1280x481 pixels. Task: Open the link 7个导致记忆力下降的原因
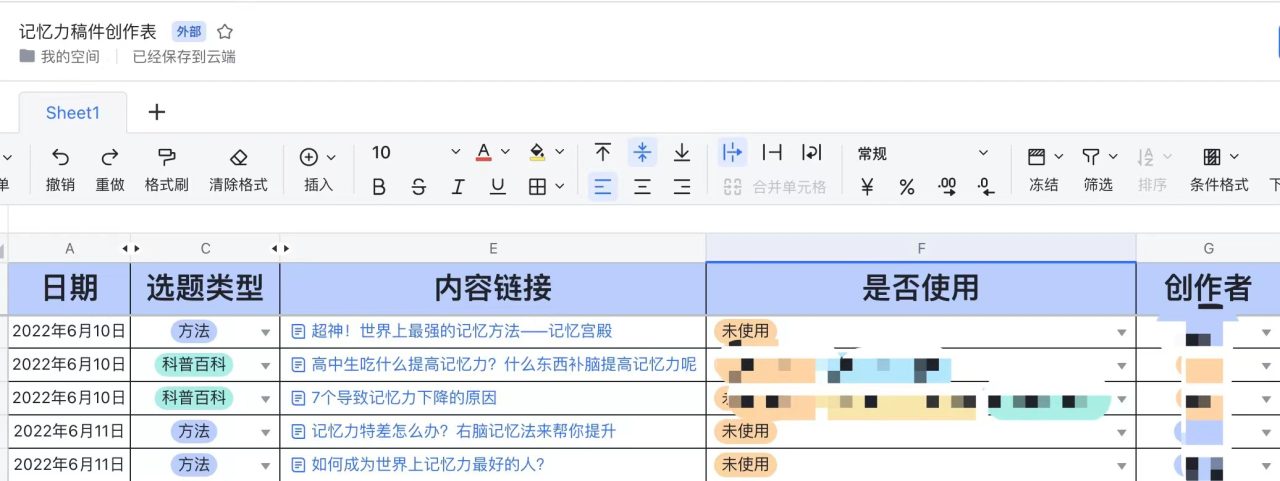[x=403, y=398]
